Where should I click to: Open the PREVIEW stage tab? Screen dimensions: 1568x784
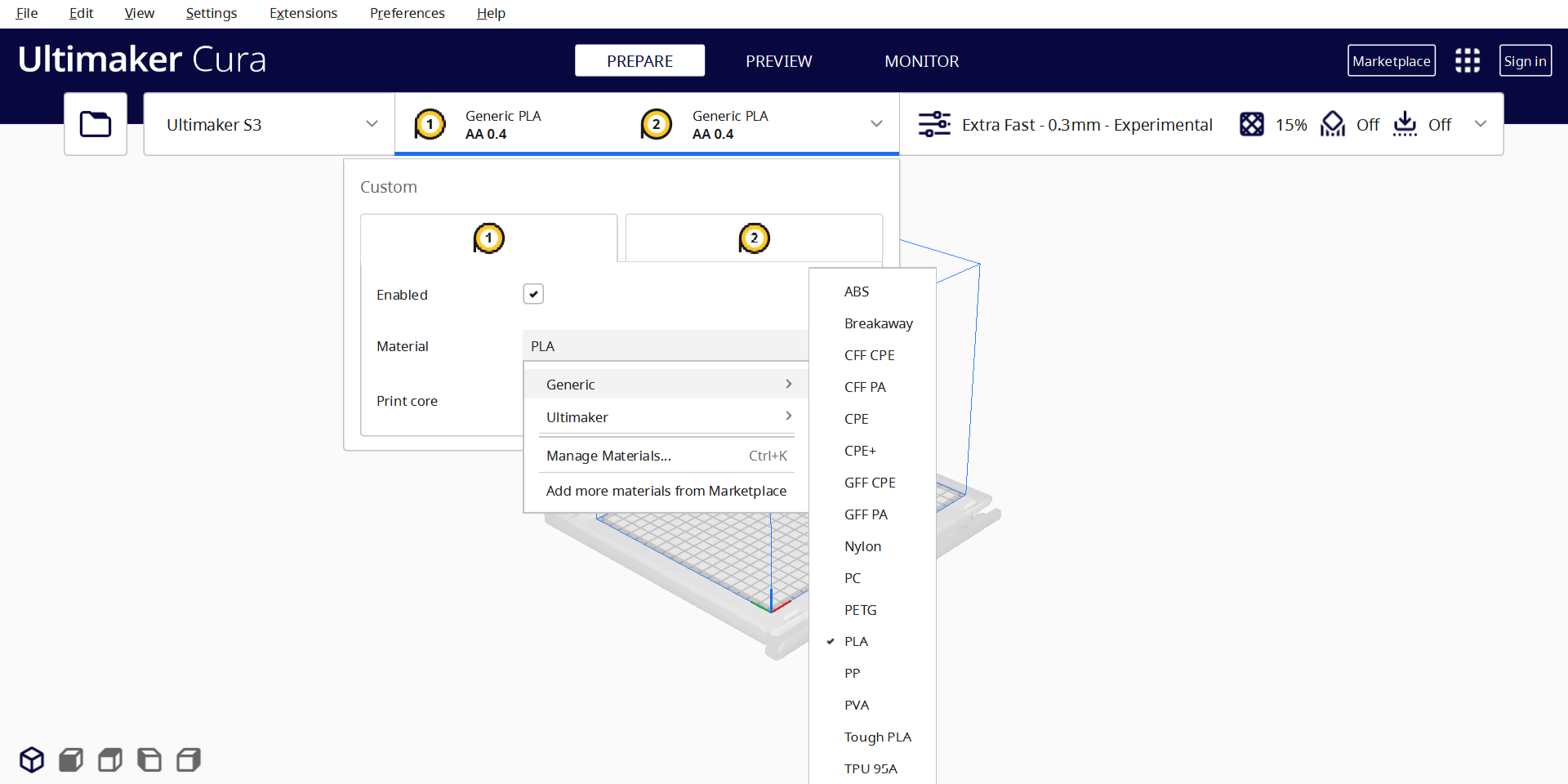(778, 61)
